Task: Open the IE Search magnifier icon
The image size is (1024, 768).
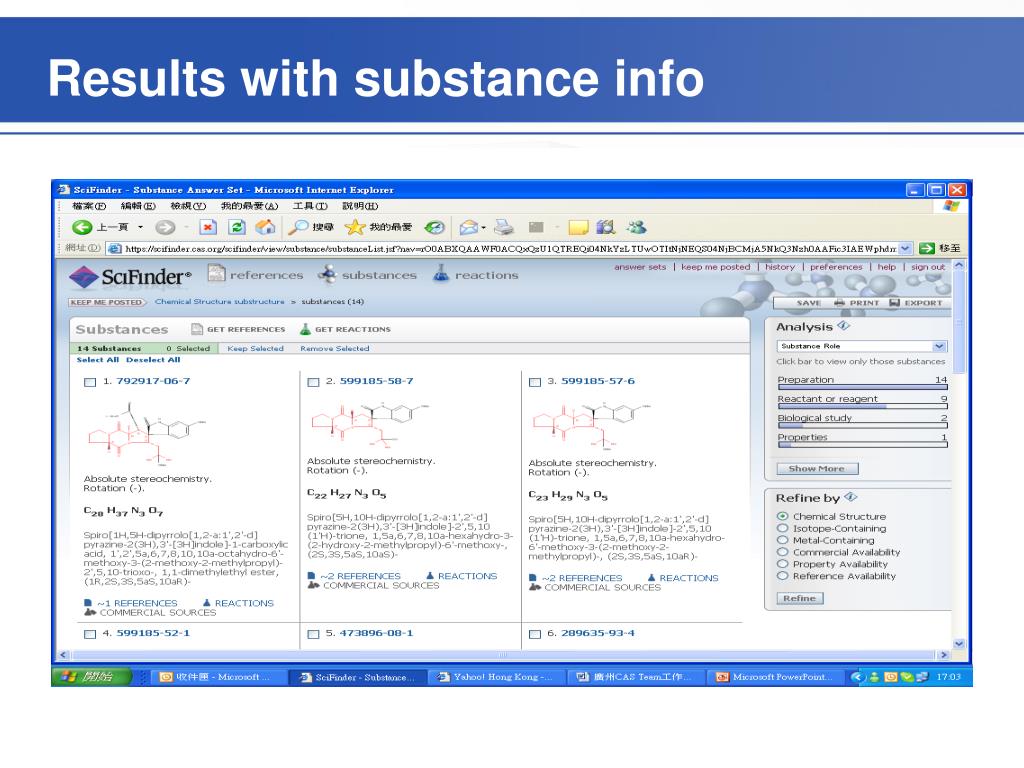Action: pos(298,227)
